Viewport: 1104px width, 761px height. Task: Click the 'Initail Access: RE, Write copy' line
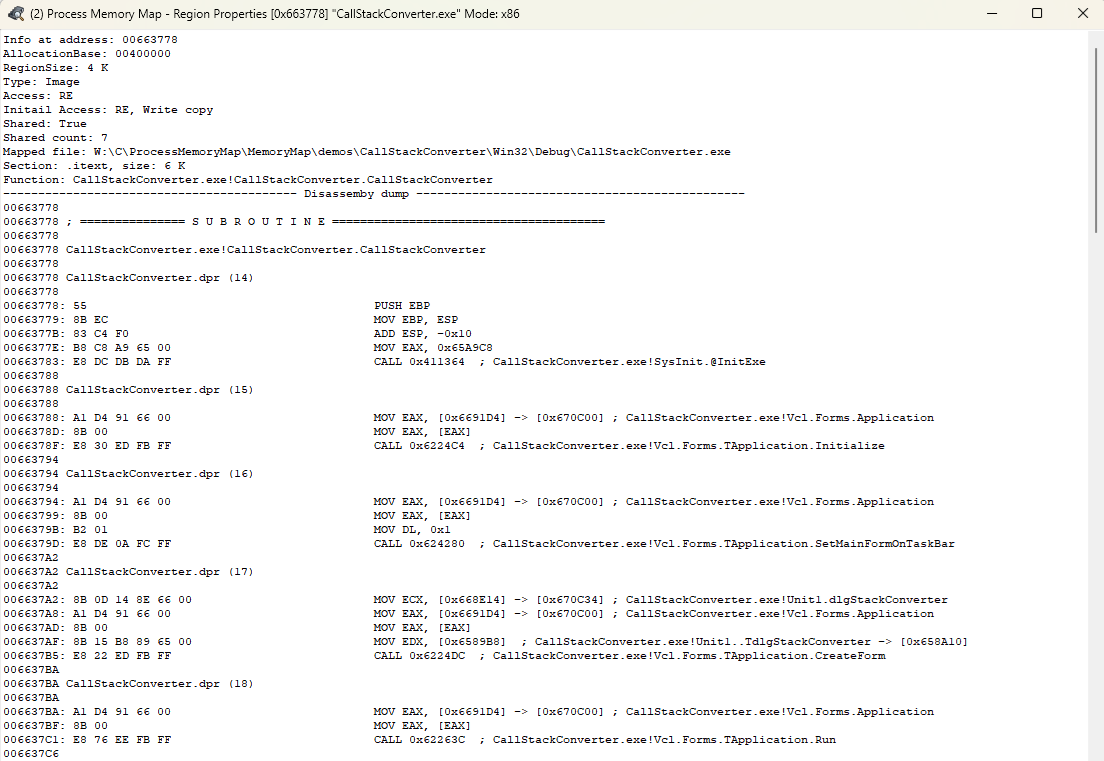[108, 110]
